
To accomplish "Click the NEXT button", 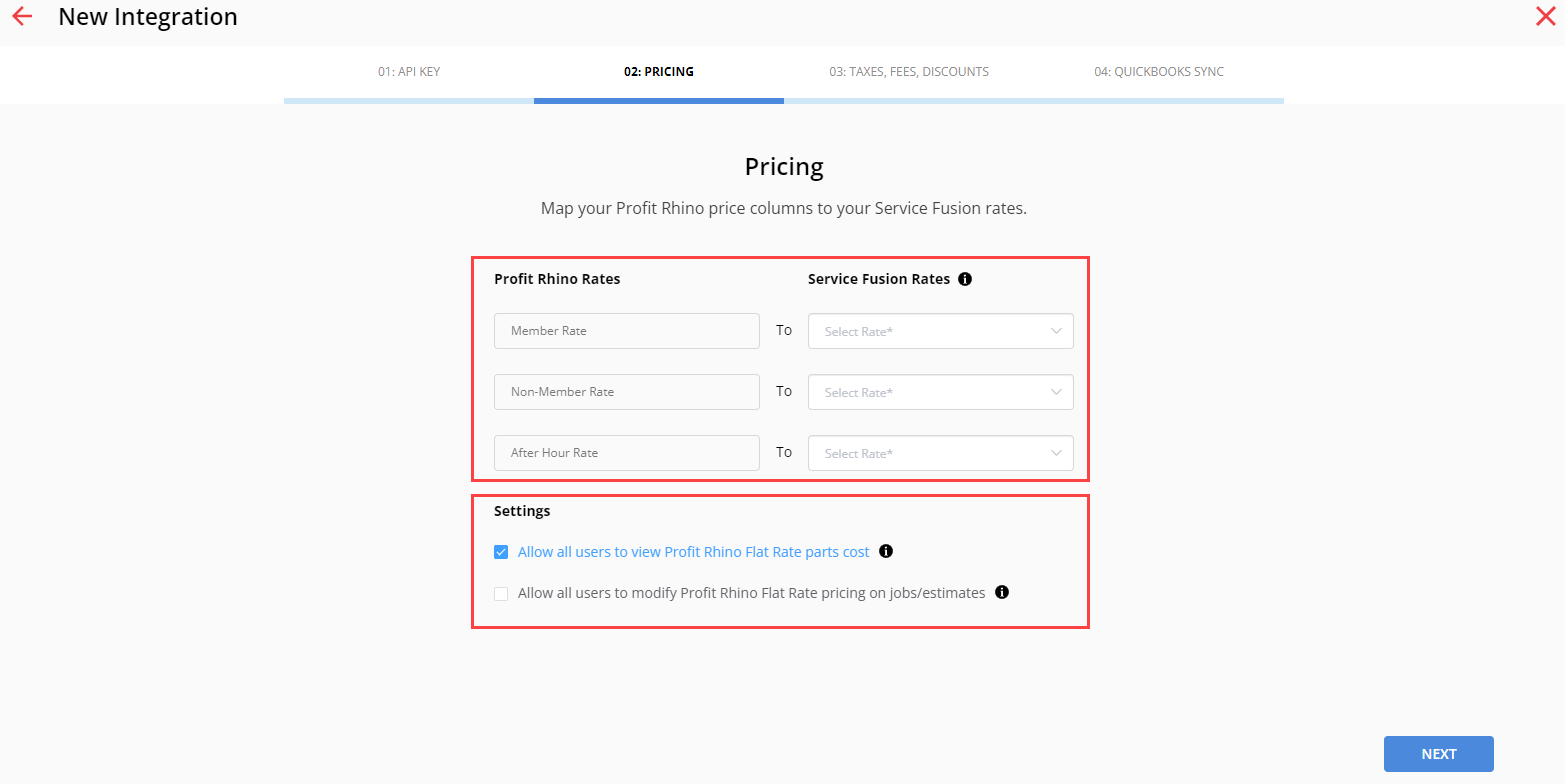I will [x=1439, y=754].
